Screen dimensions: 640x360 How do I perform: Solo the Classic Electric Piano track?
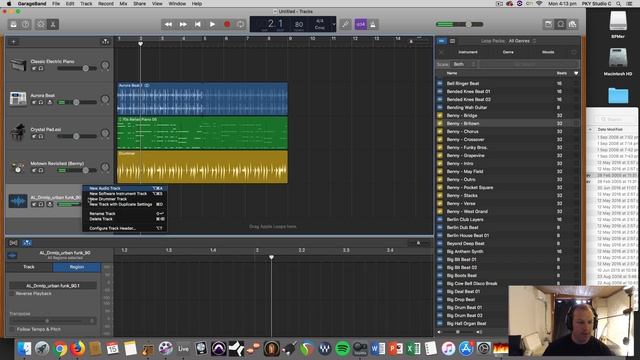point(41,68)
